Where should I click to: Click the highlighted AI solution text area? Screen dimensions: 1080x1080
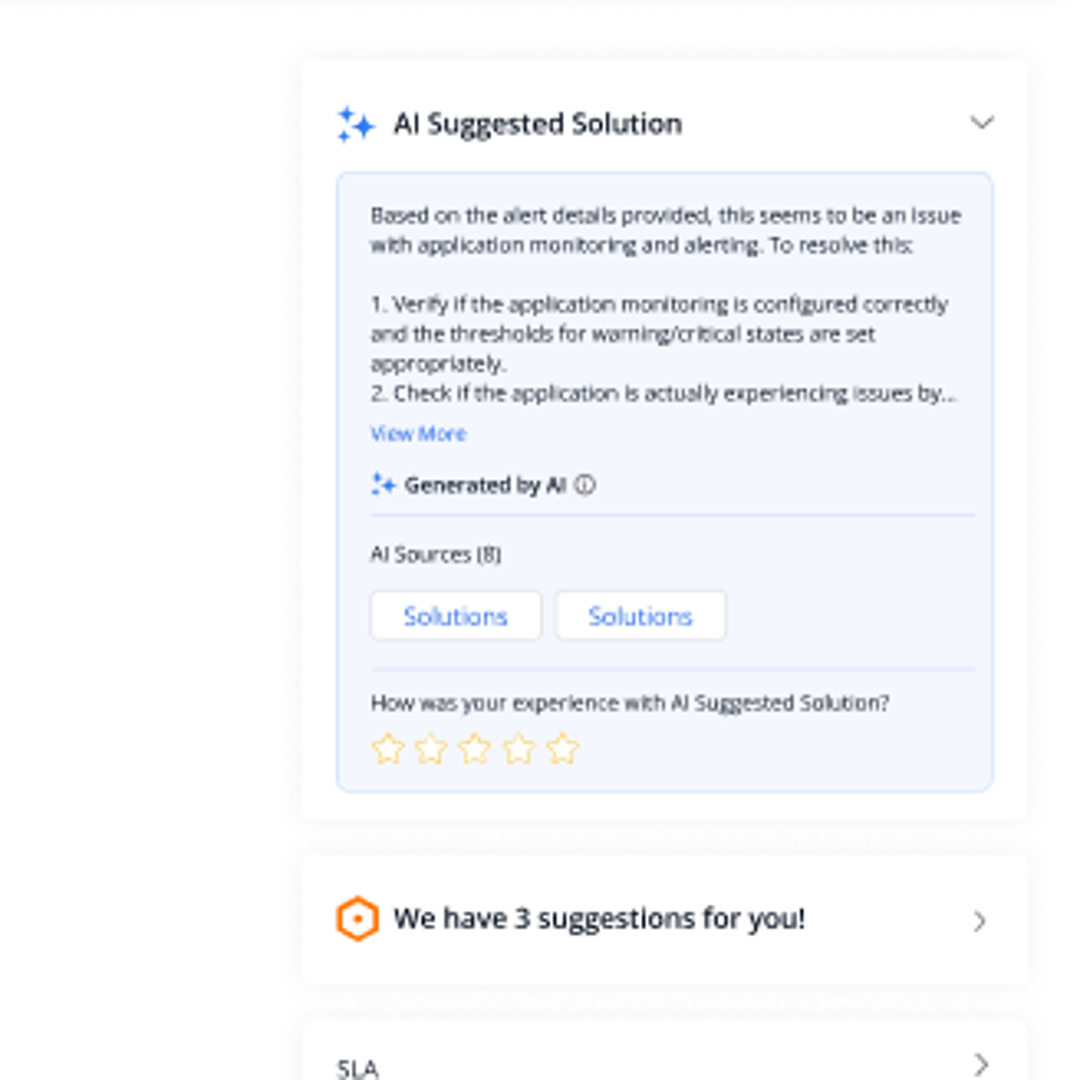663,300
